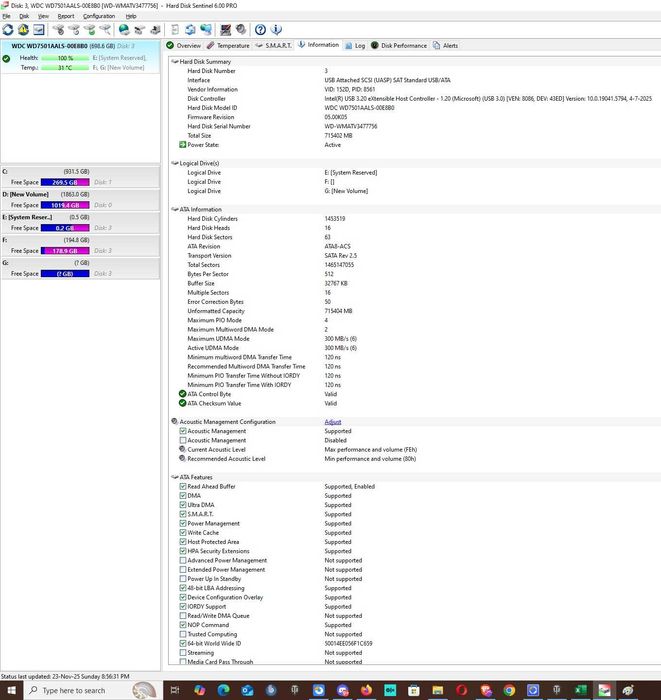Switch to the Disk Performance tab
This screenshot has width=661, height=700.
pyautogui.click(x=399, y=46)
